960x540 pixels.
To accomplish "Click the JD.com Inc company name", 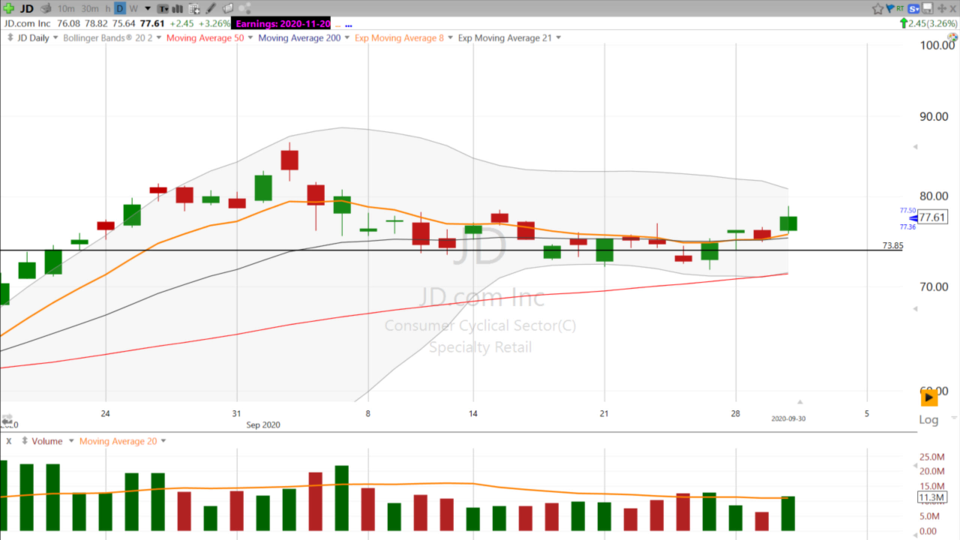I will point(28,23).
